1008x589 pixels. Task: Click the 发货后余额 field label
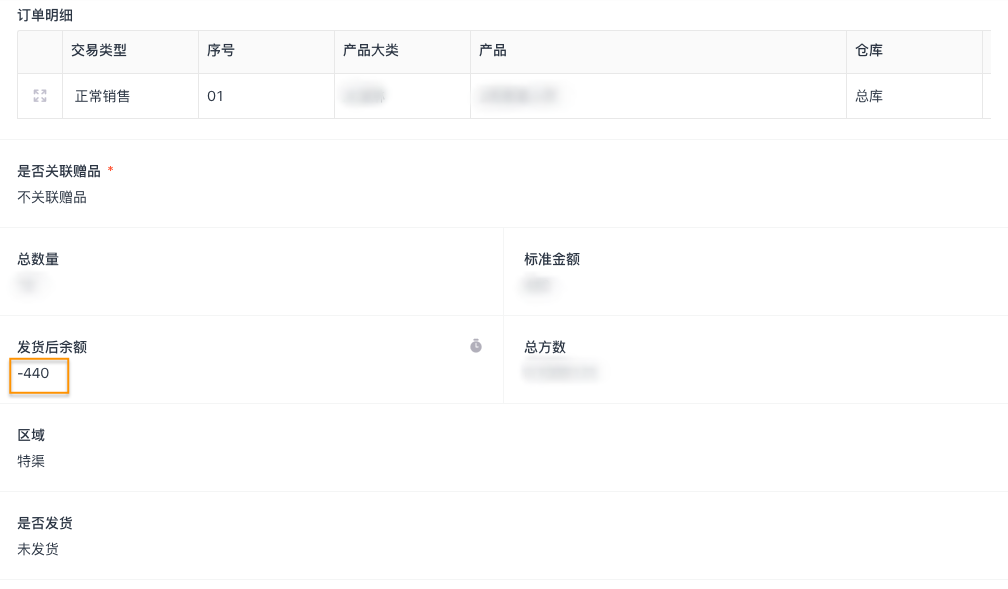[x=52, y=347]
